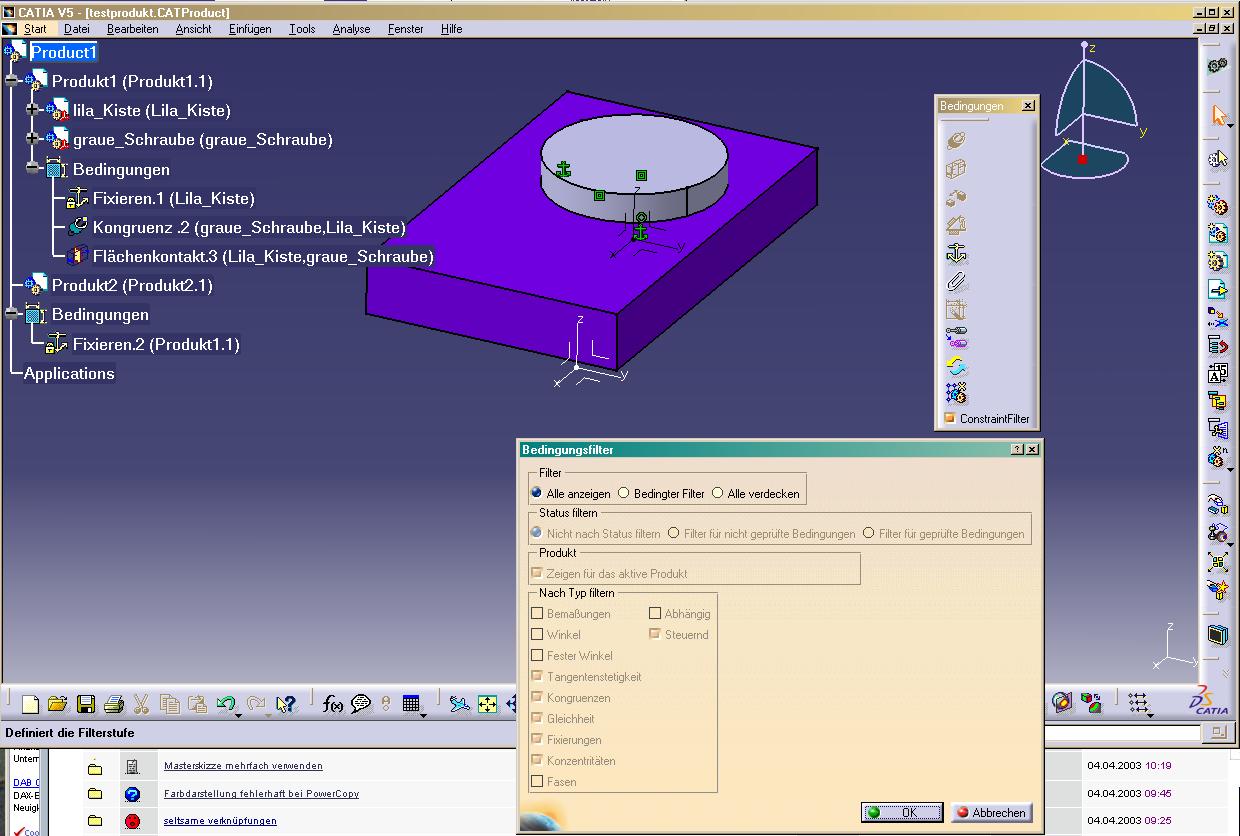Toggle the 'Winkel' checkbox
Screen dimensions: 1240x836
coord(538,634)
